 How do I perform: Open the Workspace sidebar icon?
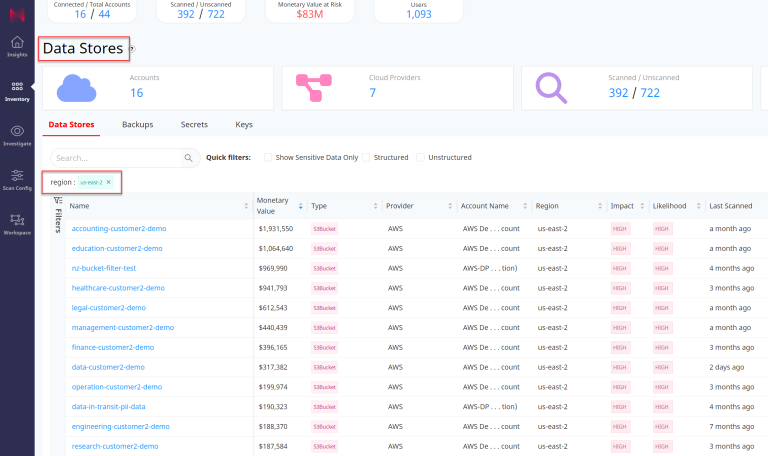(x=17, y=220)
